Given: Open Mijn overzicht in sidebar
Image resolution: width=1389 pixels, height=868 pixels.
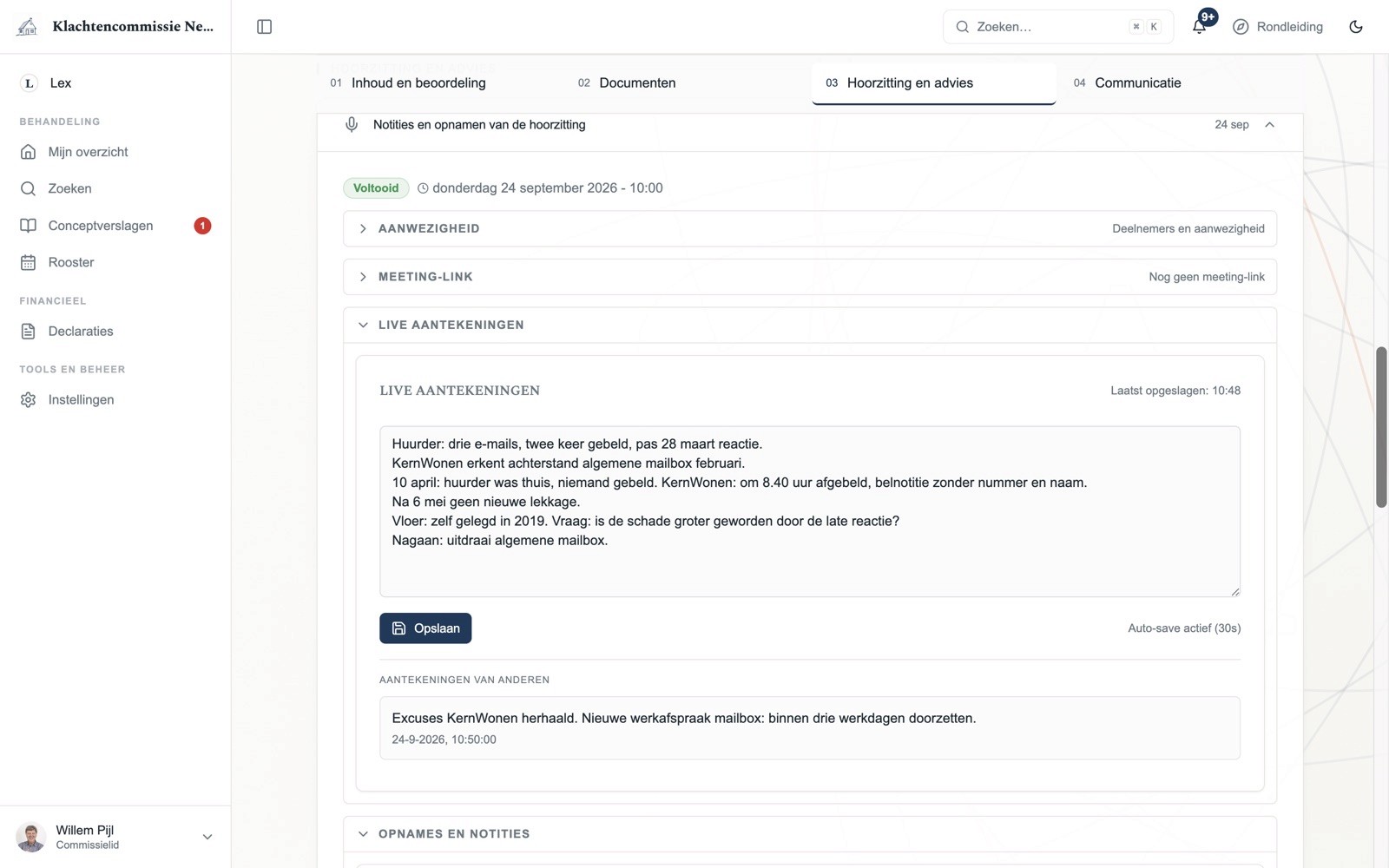Looking at the screenshot, I should point(115,152).
